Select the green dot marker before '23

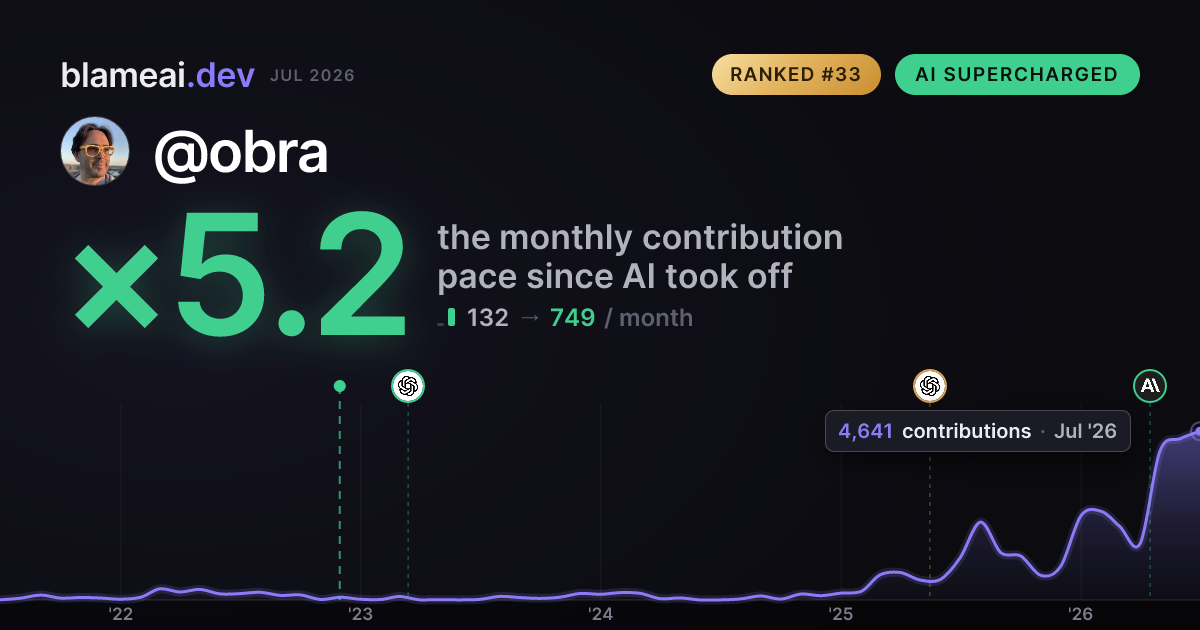coord(340,386)
